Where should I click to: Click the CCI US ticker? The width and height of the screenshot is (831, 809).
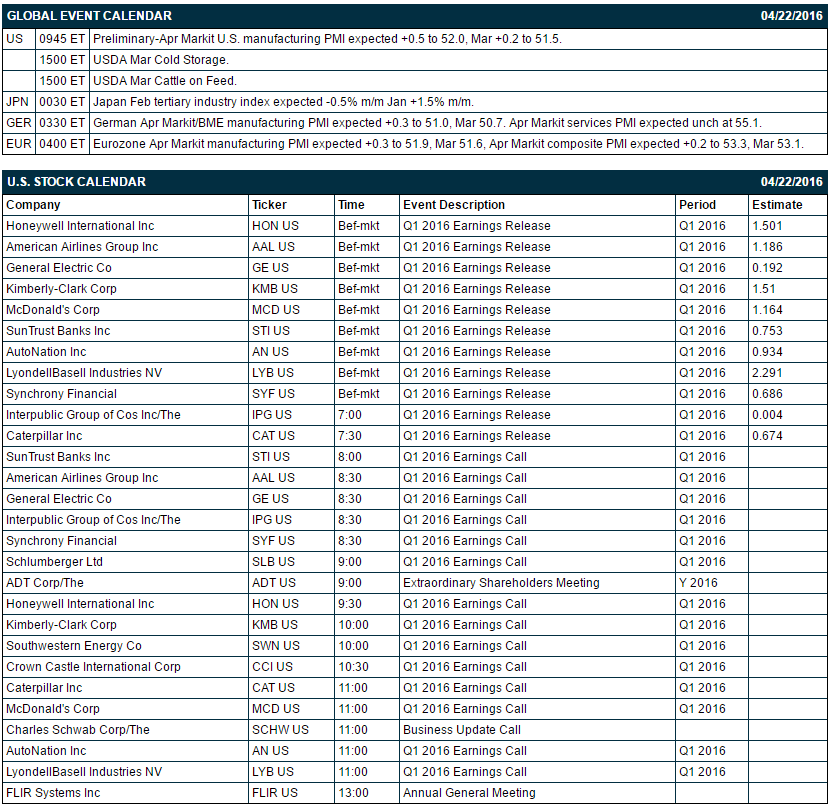(x=272, y=667)
